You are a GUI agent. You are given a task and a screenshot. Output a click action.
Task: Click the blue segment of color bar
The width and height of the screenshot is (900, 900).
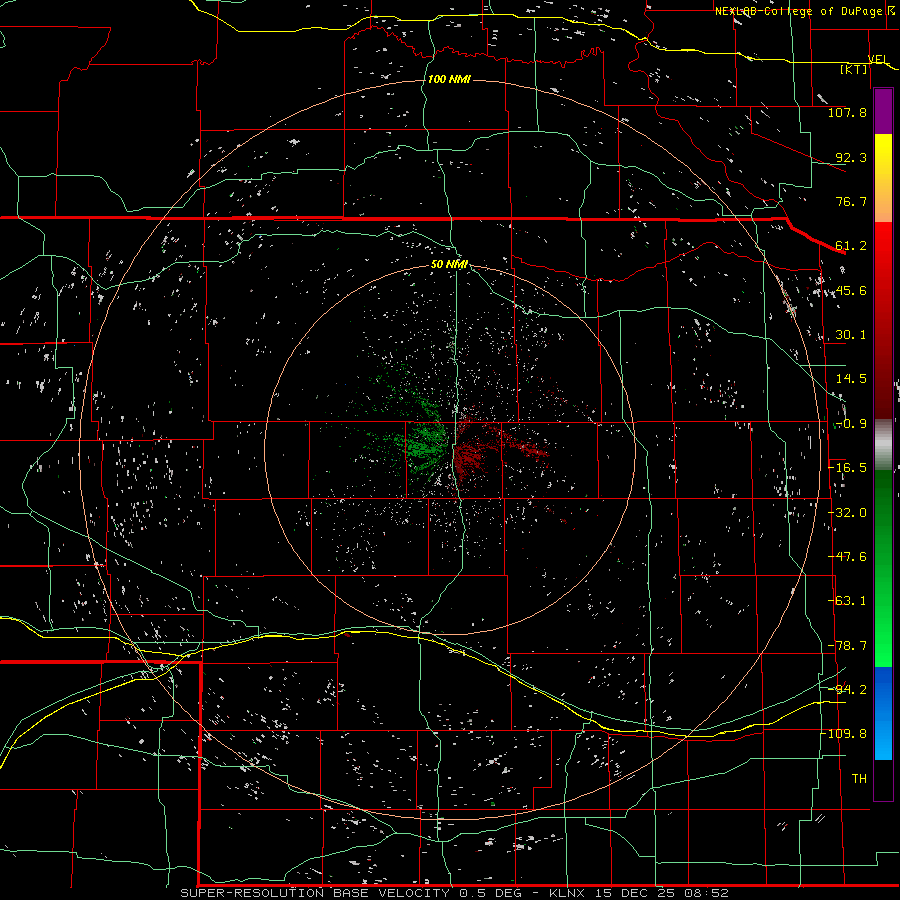883,713
